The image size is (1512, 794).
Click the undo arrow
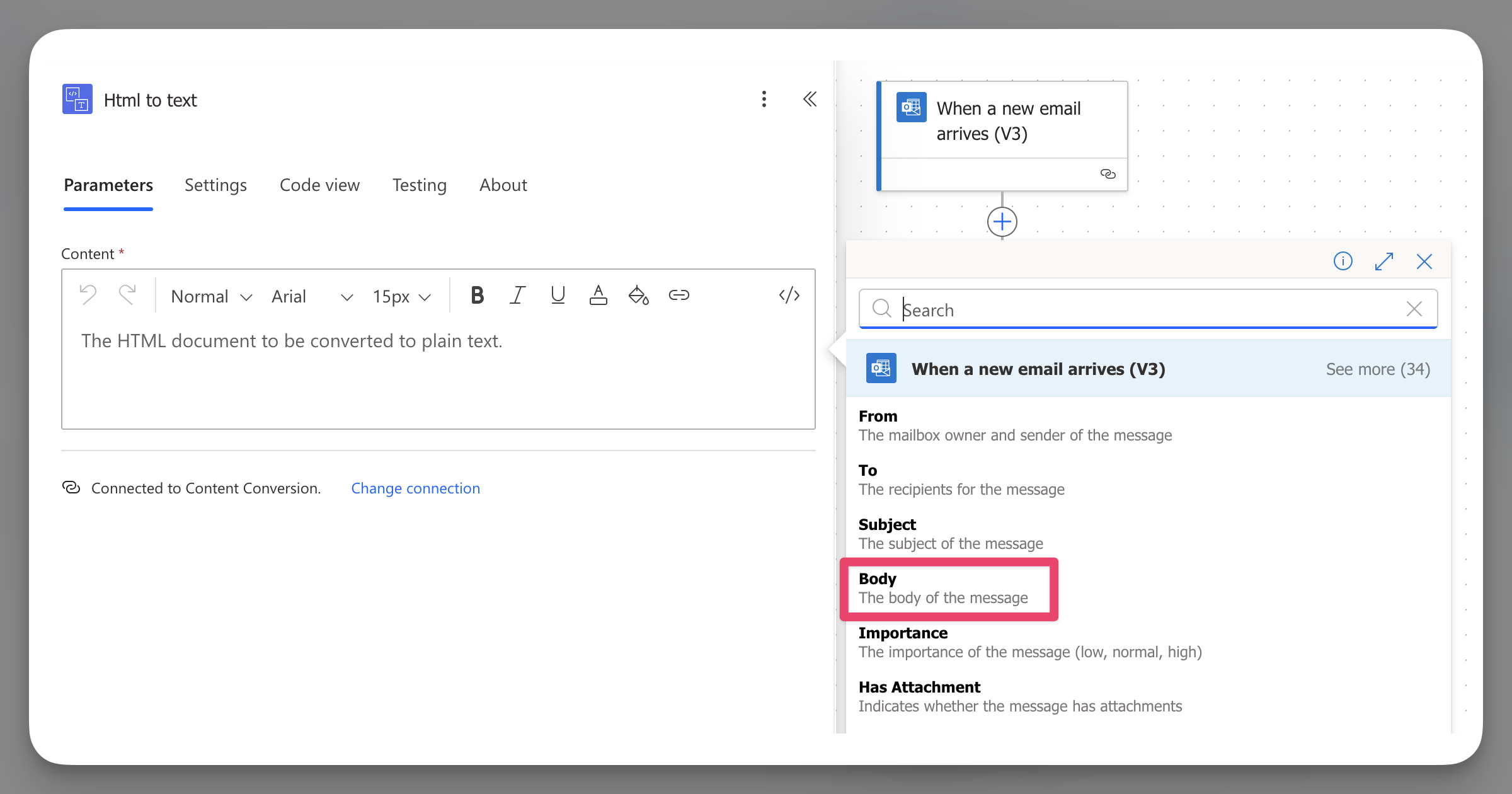88,296
